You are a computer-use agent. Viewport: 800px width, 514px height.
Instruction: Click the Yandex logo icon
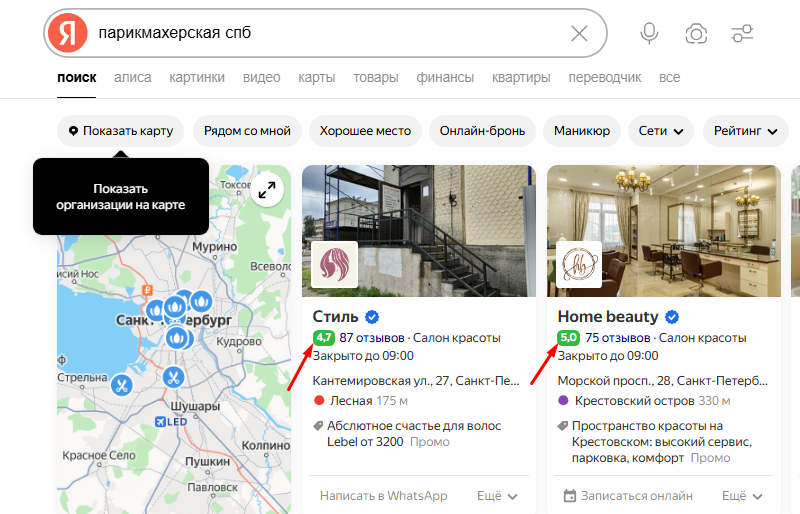pos(68,33)
